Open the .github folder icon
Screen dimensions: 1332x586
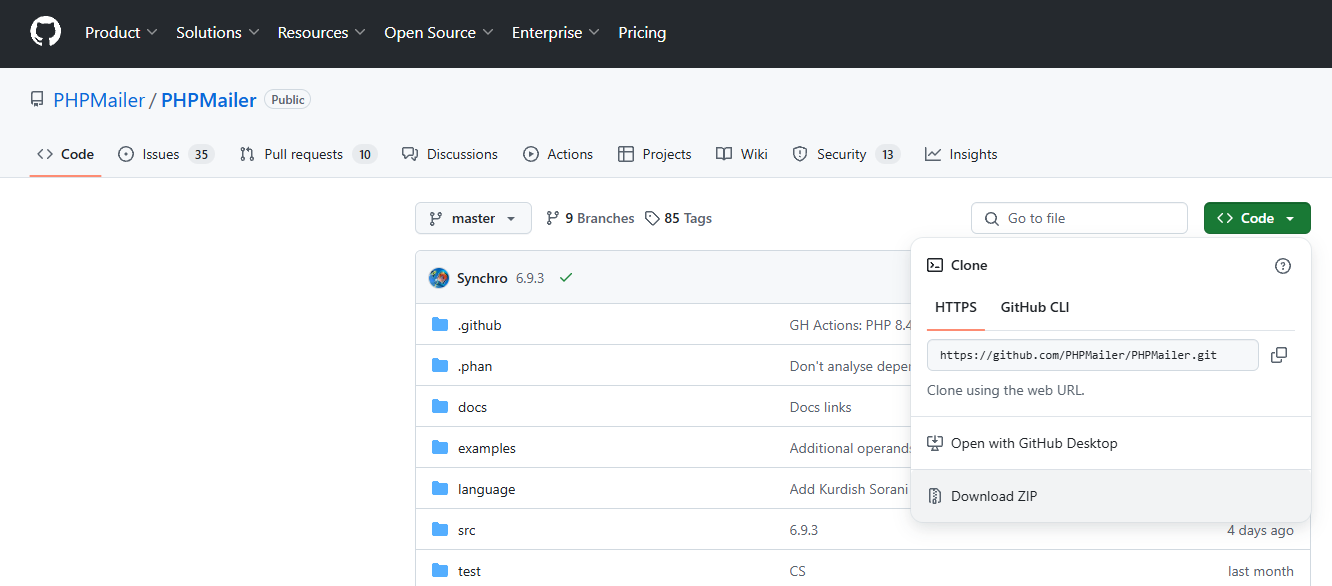point(440,325)
